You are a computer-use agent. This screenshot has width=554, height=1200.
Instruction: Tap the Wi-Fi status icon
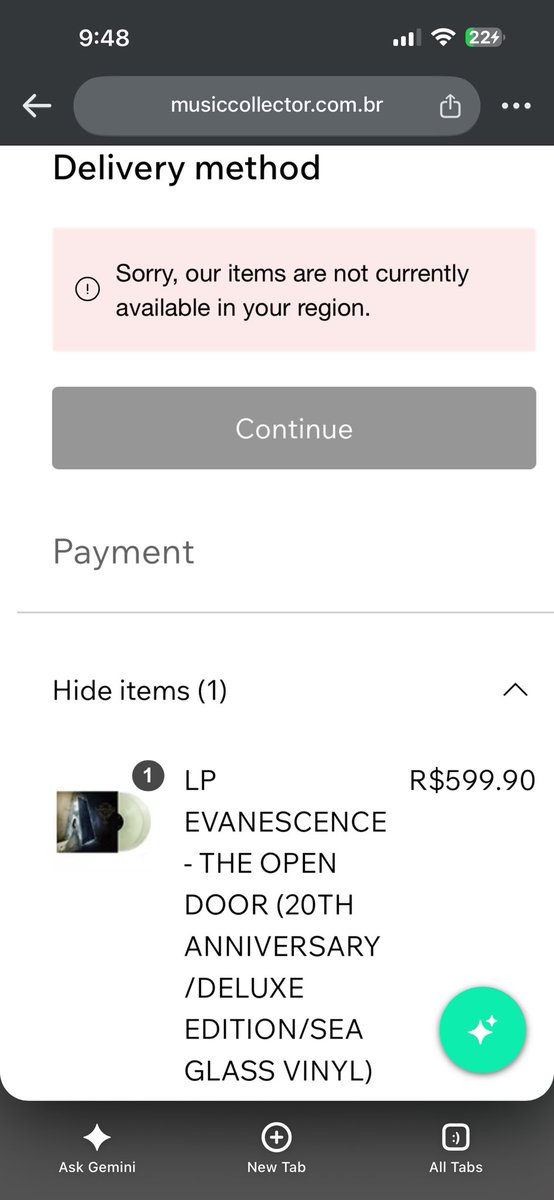click(441, 38)
